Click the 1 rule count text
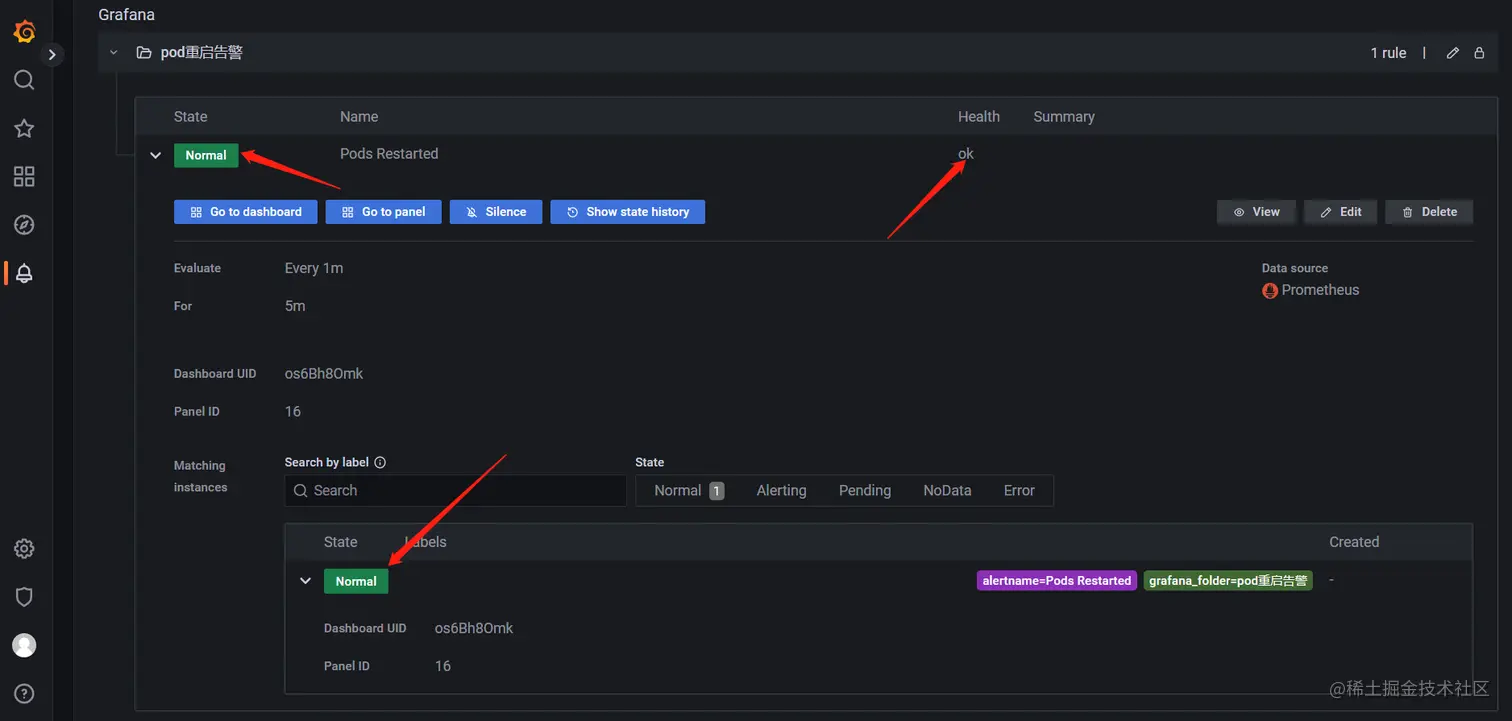Screen dimensions: 1512x721 1388,53
